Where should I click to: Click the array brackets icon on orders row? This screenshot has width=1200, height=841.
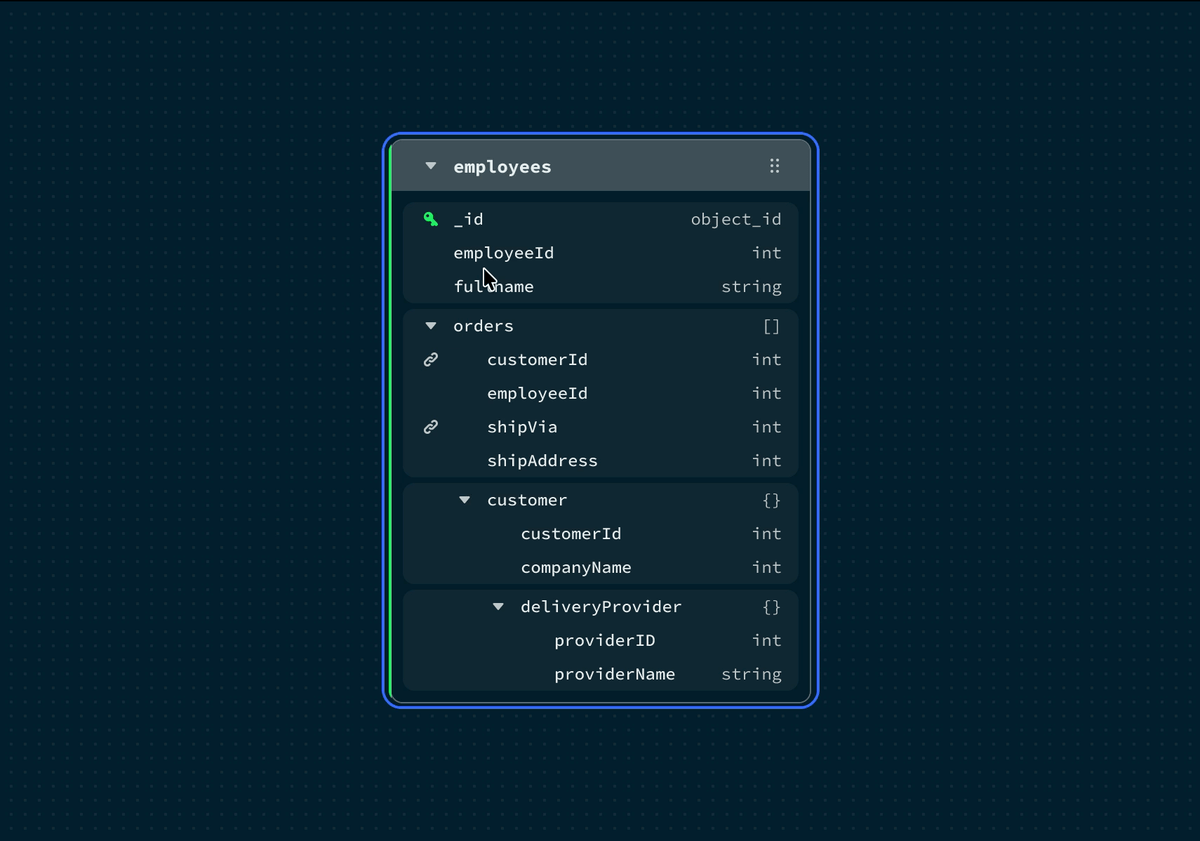pos(771,326)
